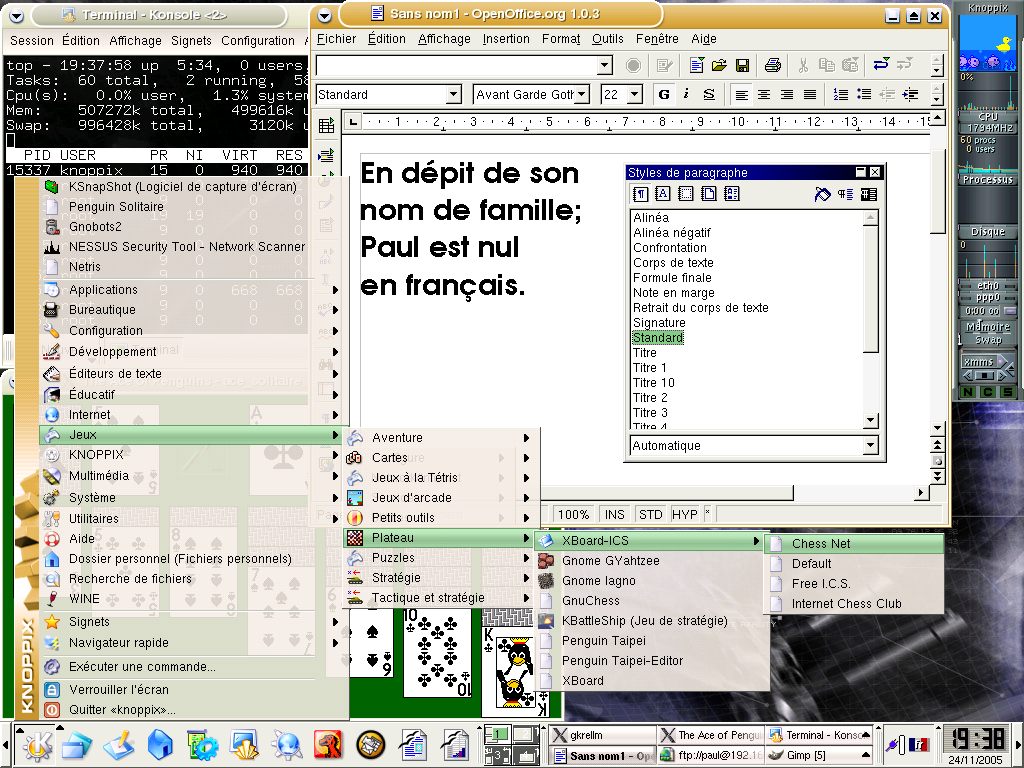The height and width of the screenshot is (768, 1024).
Task: Click the Konqueror globe icon in panel
Action: [287, 745]
